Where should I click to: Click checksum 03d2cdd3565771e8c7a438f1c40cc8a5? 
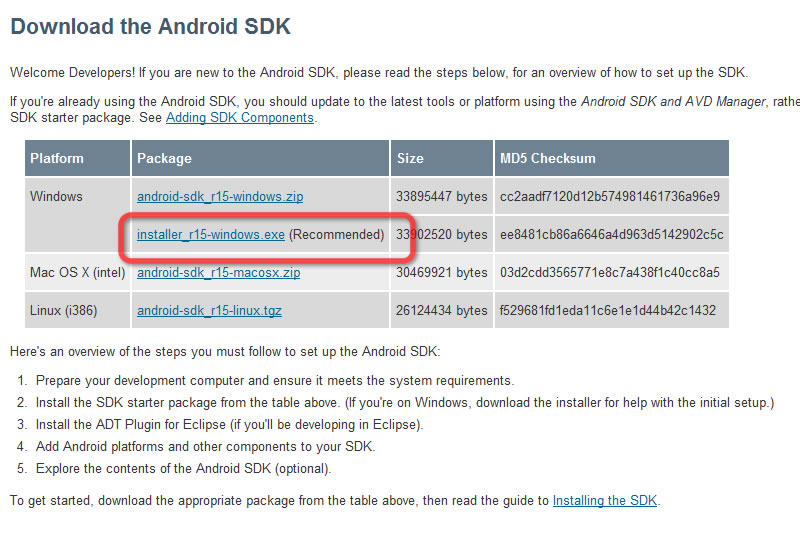point(610,273)
